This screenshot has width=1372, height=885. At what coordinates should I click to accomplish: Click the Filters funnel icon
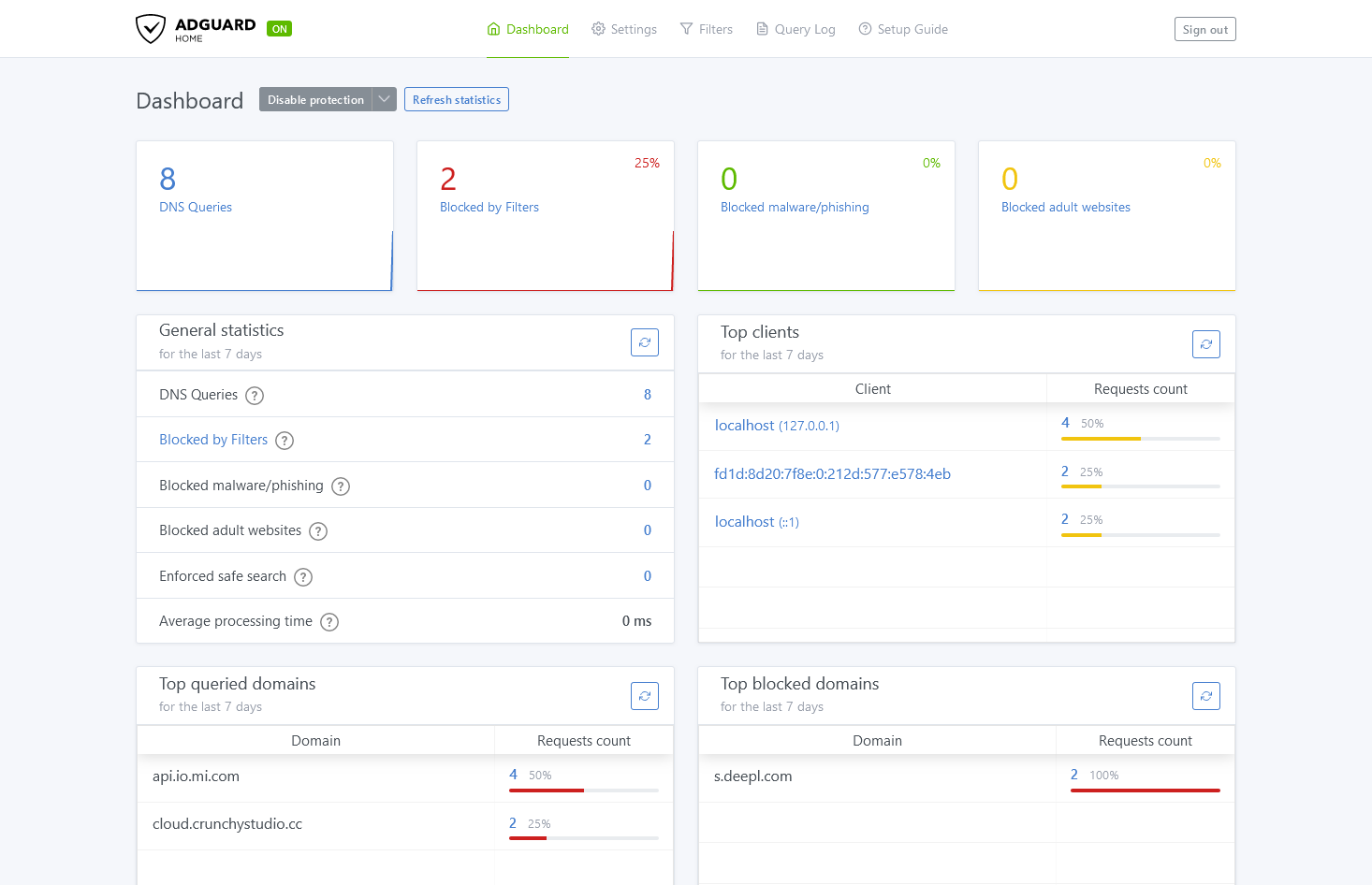point(687,29)
